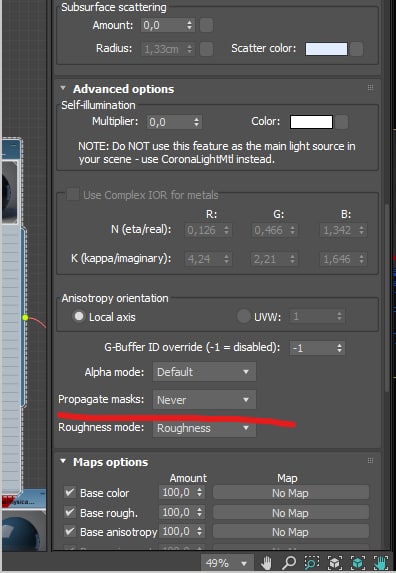The image size is (396, 573).
Task: Click spinner arrows of Base rough. amount
Action: pyautogui.click(x=199, y=512)
